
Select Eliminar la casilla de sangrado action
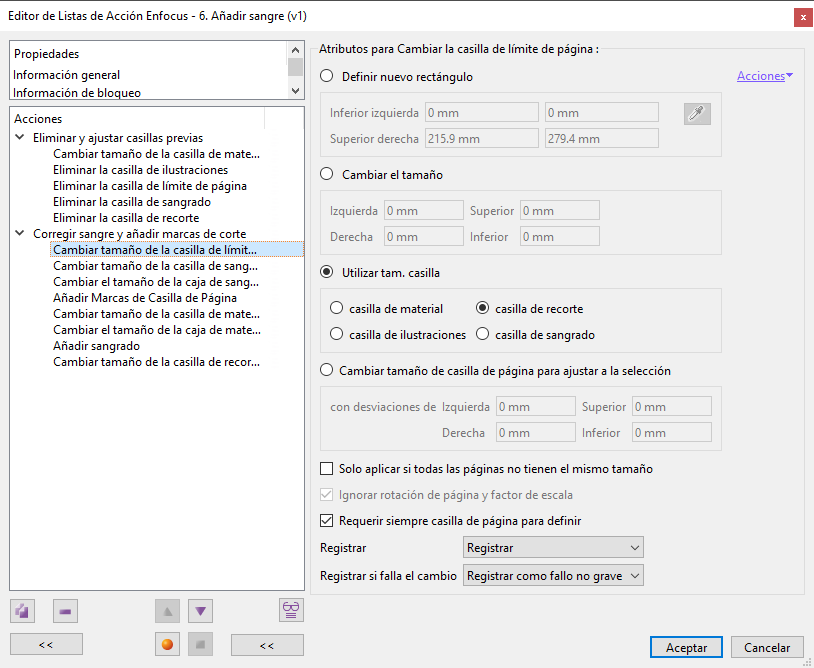[x=132, y=202]
